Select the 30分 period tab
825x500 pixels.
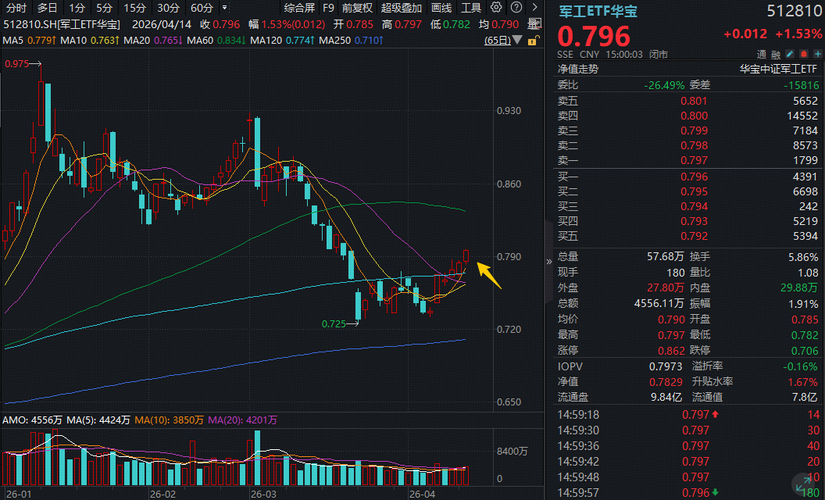pyautogui.click(x=168, y=8)
